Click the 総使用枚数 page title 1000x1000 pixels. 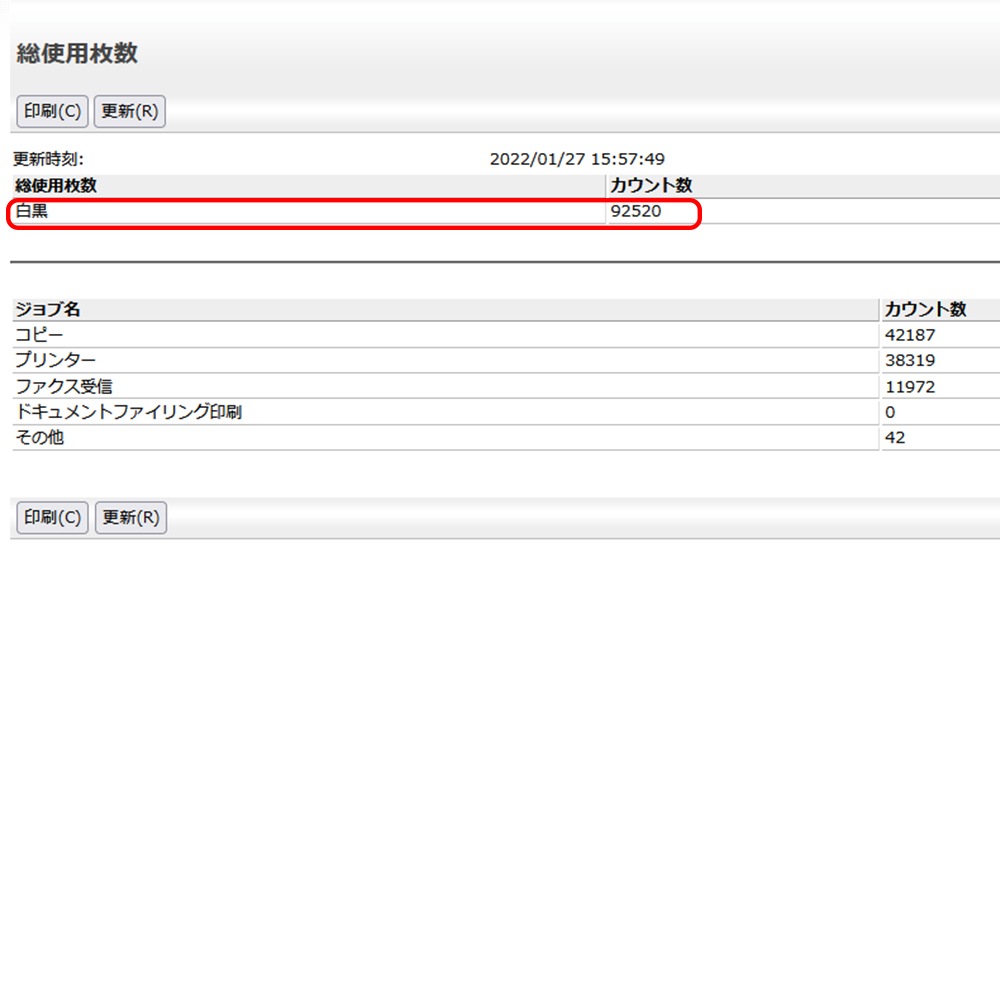pos(77,54)
